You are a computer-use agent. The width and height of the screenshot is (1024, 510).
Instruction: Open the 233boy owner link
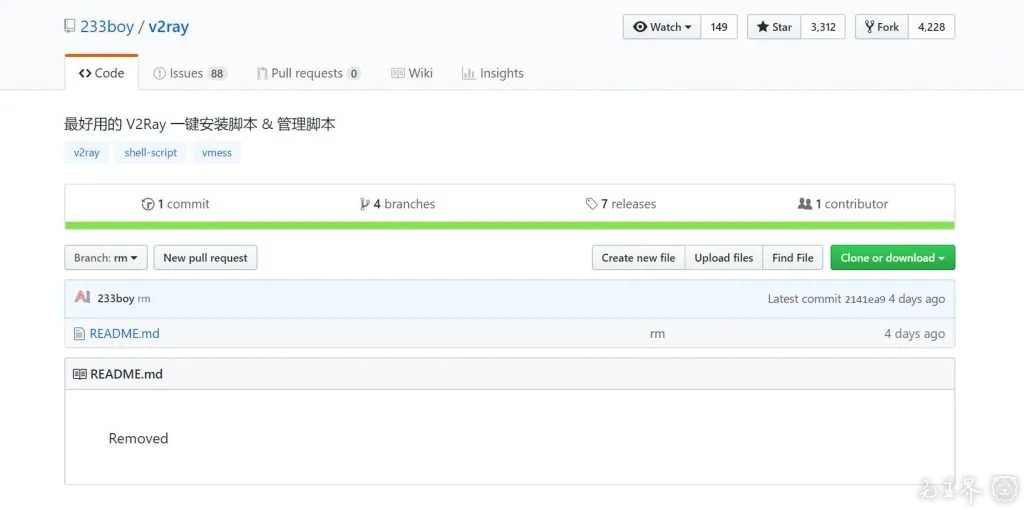point(107,27)
